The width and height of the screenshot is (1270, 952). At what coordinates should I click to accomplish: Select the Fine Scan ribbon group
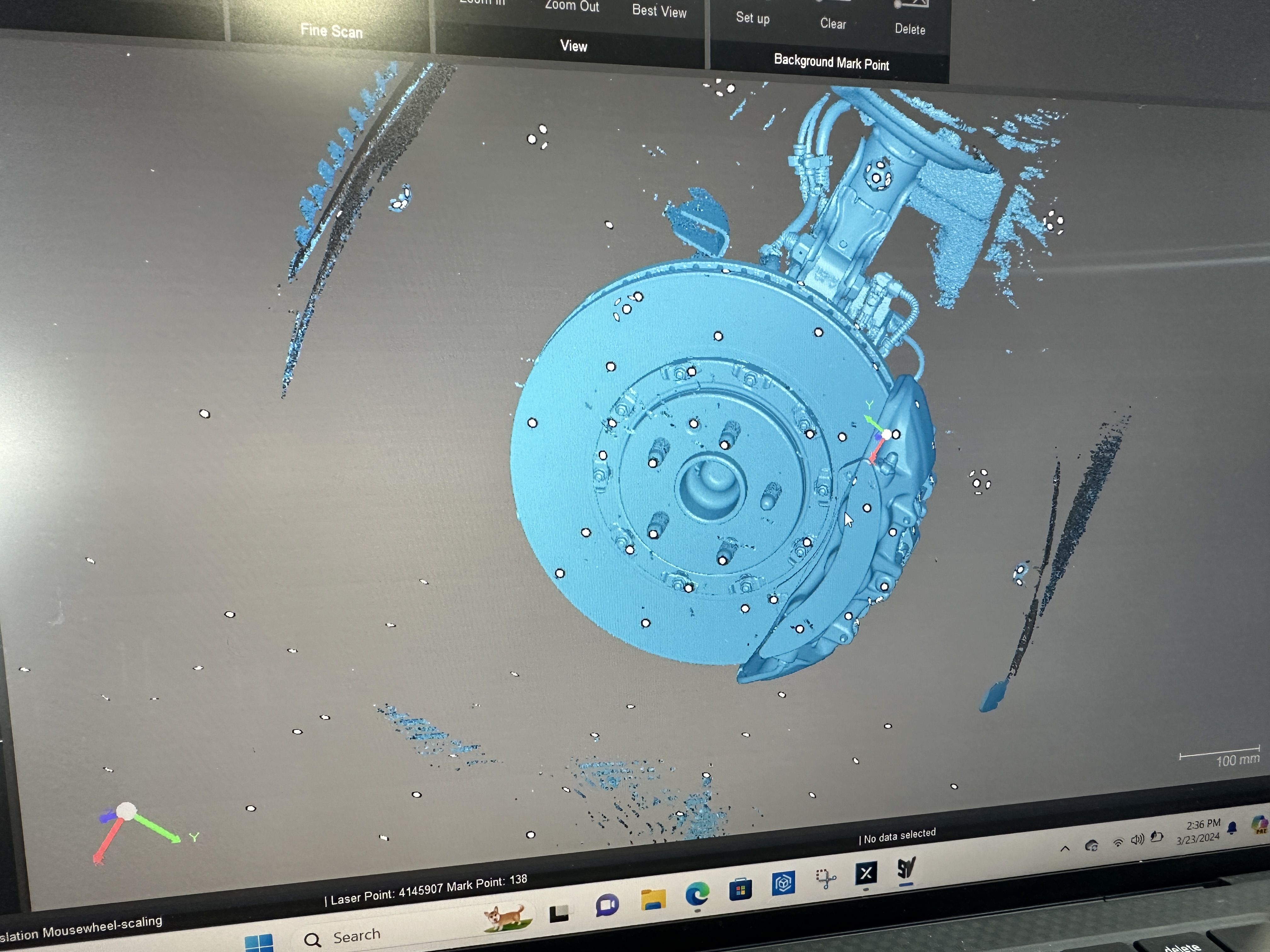click(331, 31)
